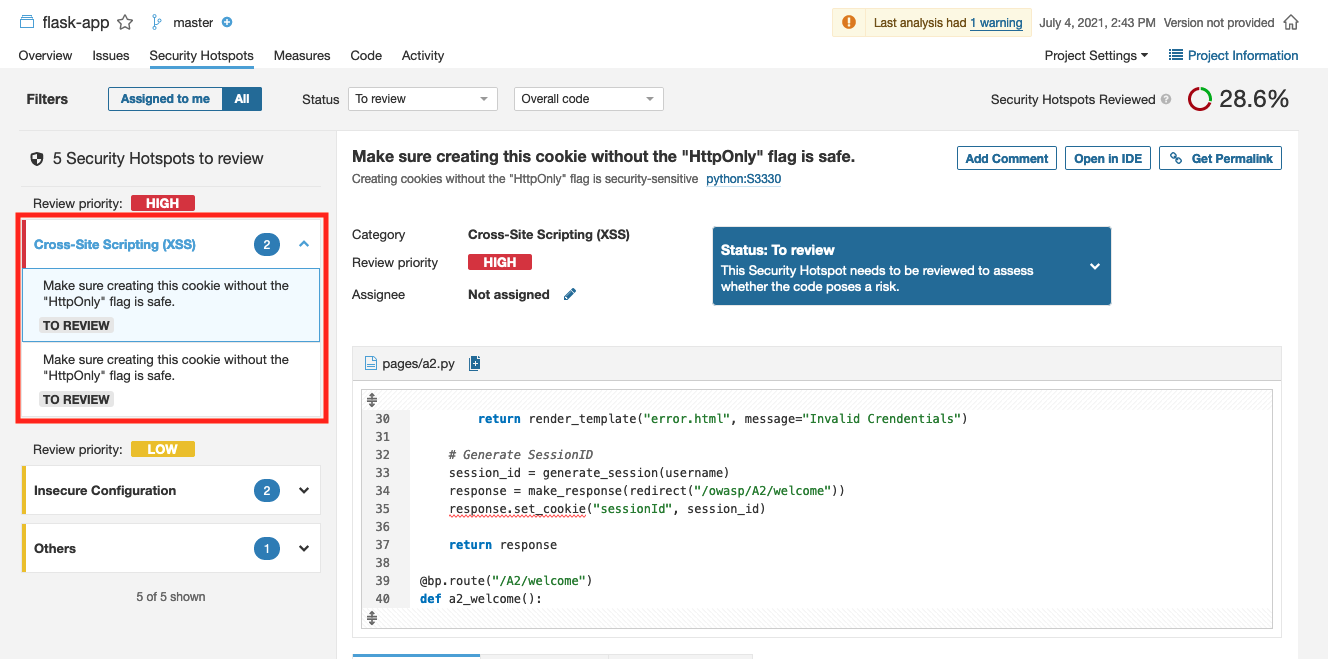1328x659 pixels.
Task: Select the second HttpOnly cookie hotspot
Action: pyautogui.click(x=171, y=378)
